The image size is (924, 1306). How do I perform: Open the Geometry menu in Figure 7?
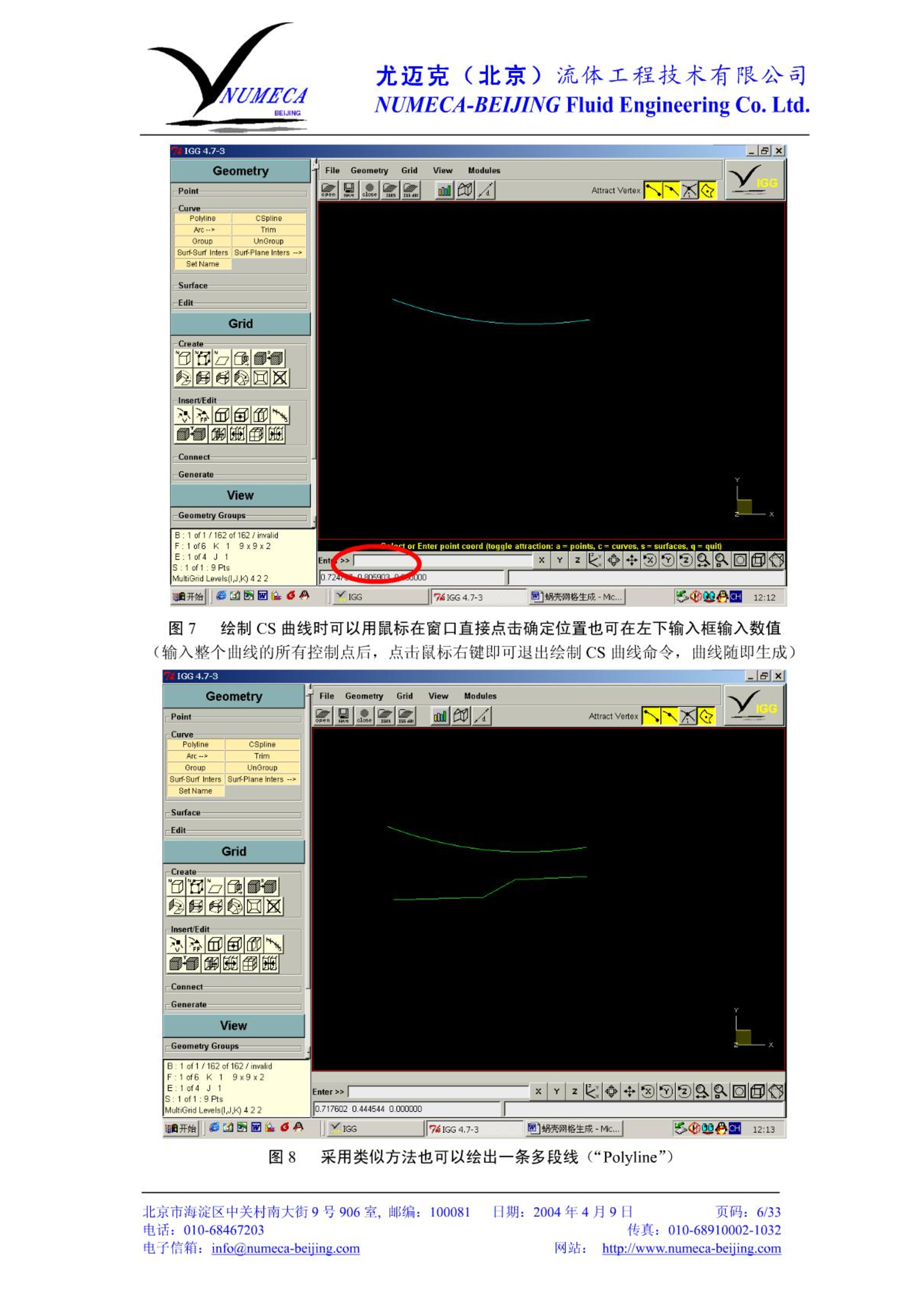click(369, 170)
